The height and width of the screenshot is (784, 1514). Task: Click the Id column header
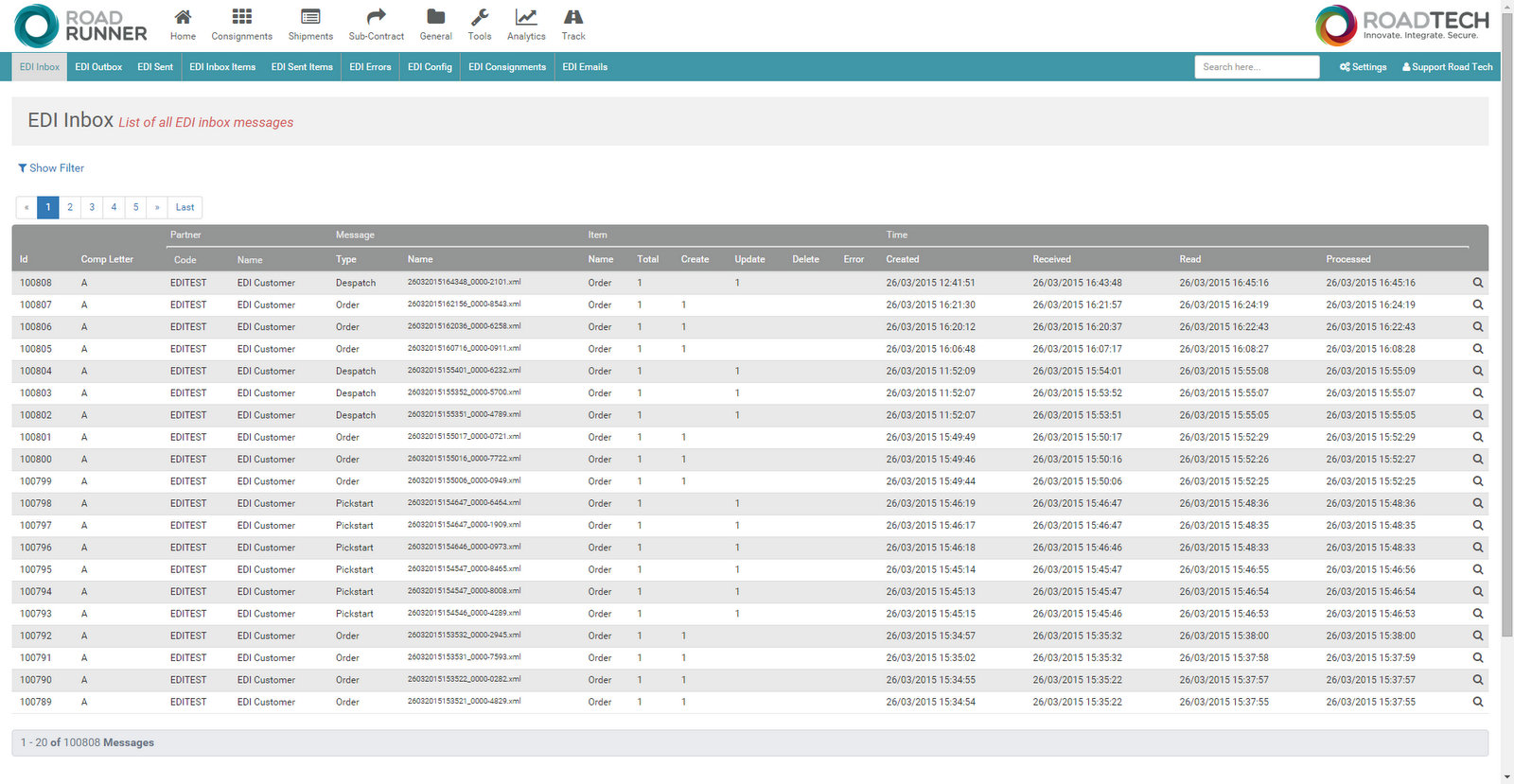24,259
